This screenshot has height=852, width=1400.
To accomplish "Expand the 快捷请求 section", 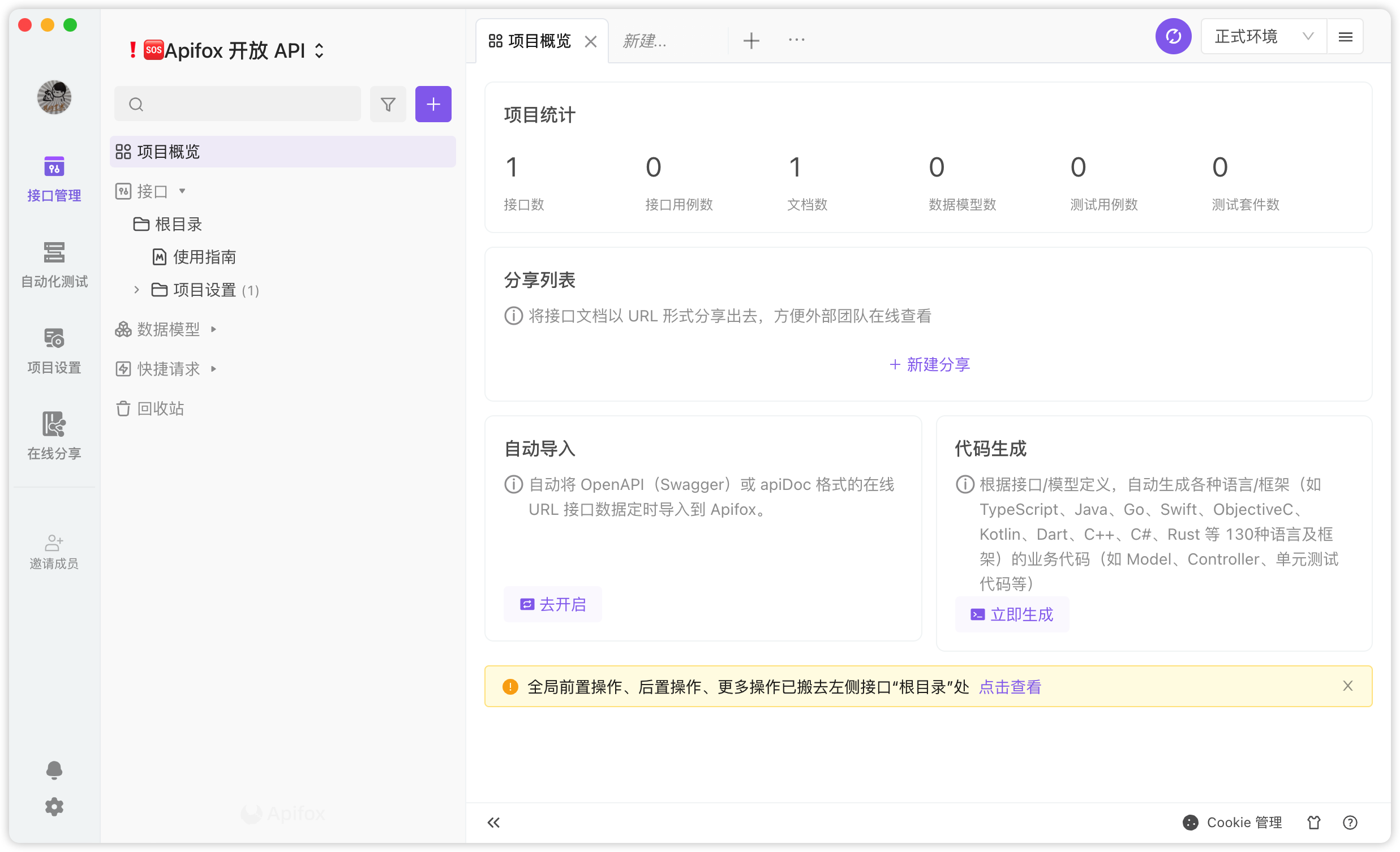I will coord(214,369).
